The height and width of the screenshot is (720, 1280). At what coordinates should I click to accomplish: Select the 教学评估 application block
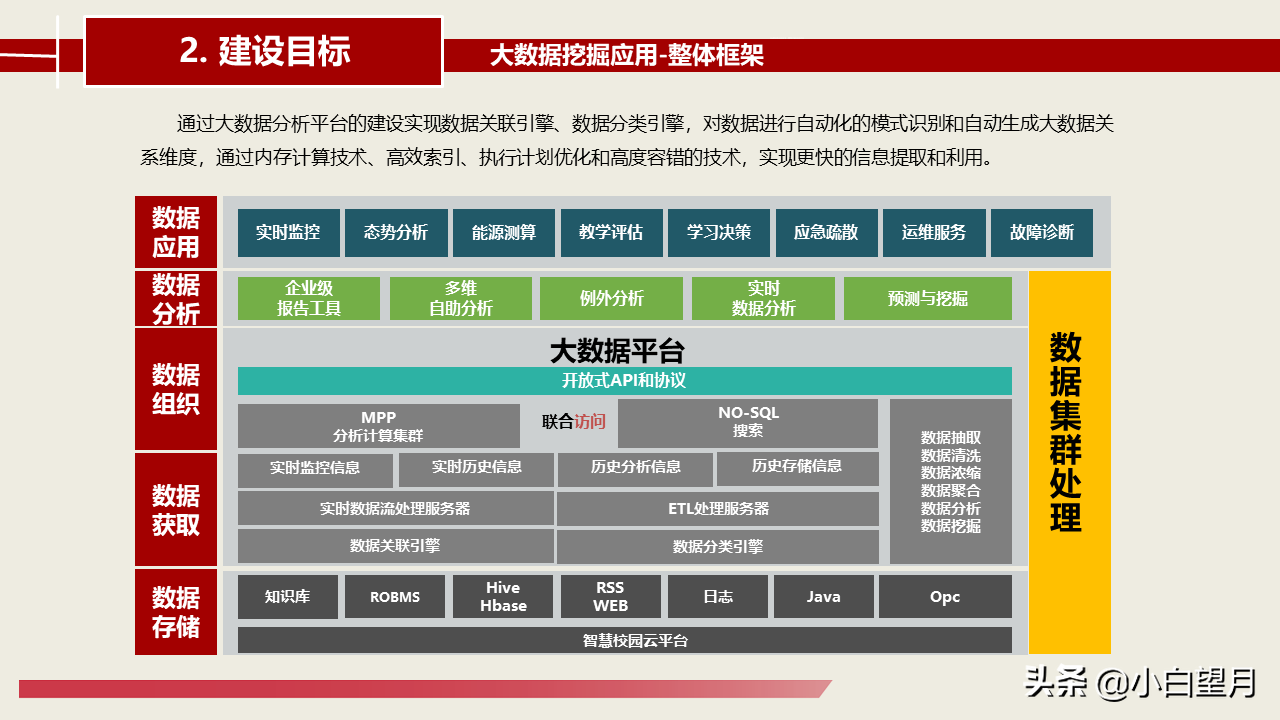(611, 232)
